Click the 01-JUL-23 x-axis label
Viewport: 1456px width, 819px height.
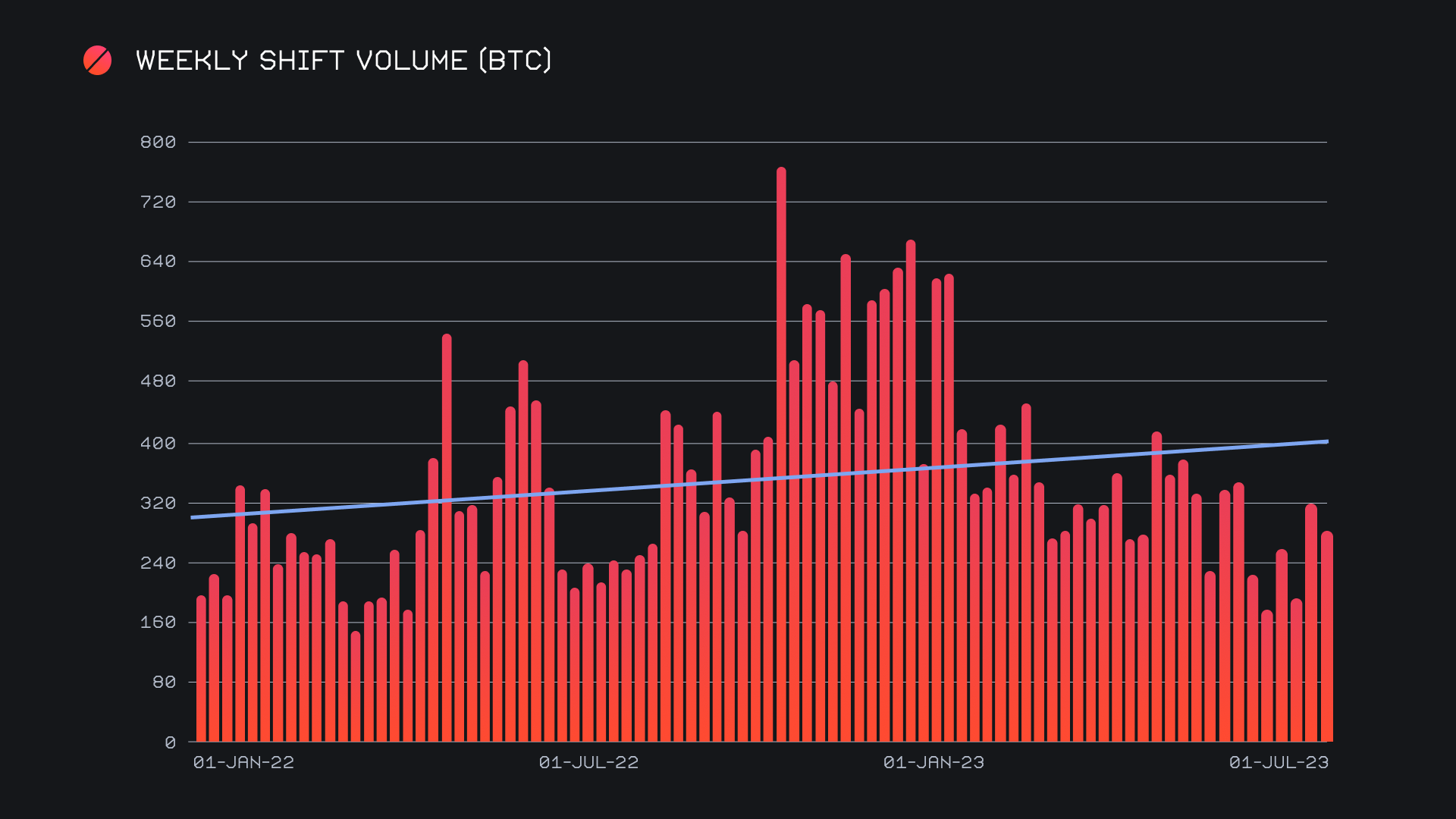[x=1279, y=762]
